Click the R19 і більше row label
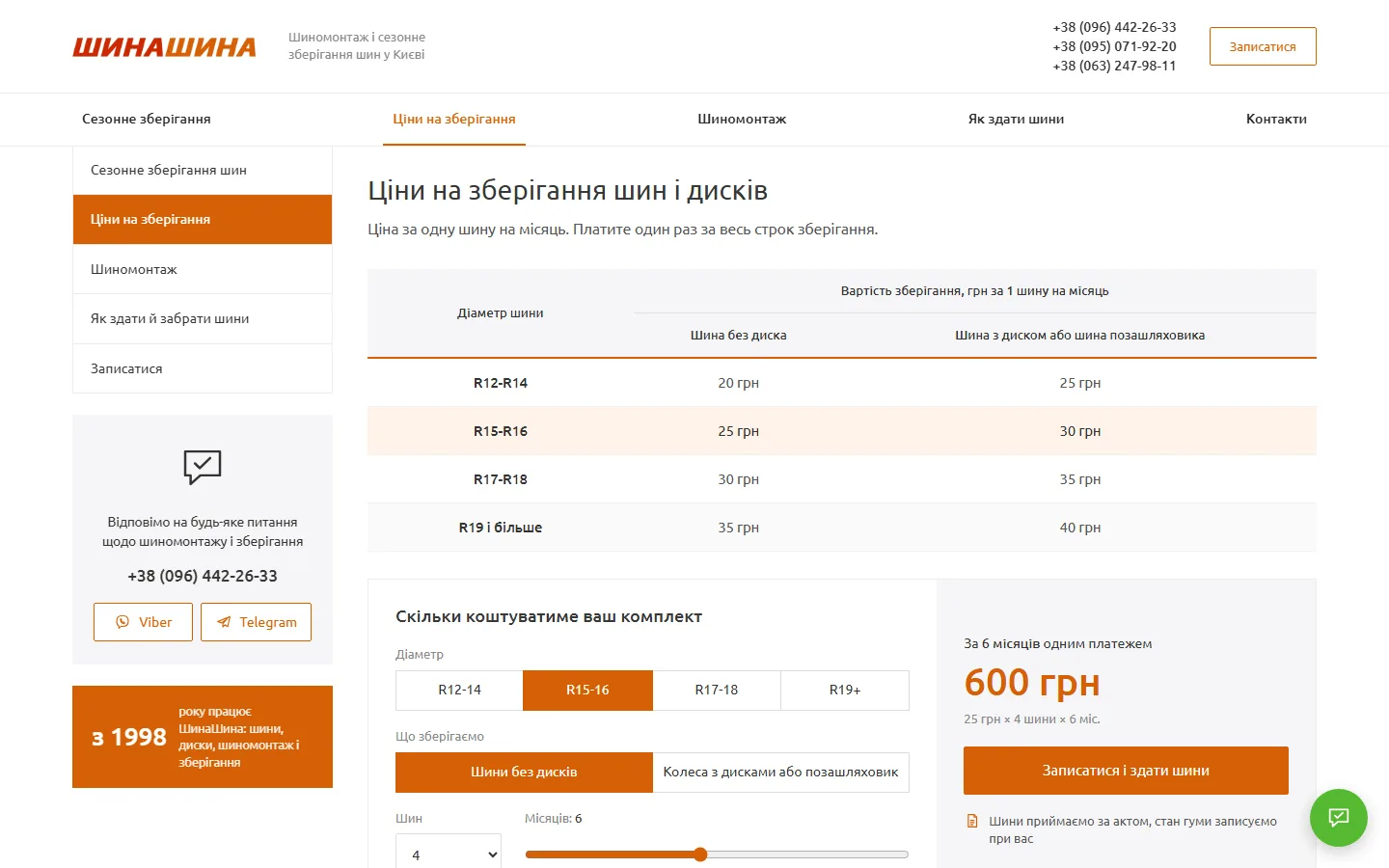Image resolution: width=1389 pixels, height=868 pixels. click(501, 528)
